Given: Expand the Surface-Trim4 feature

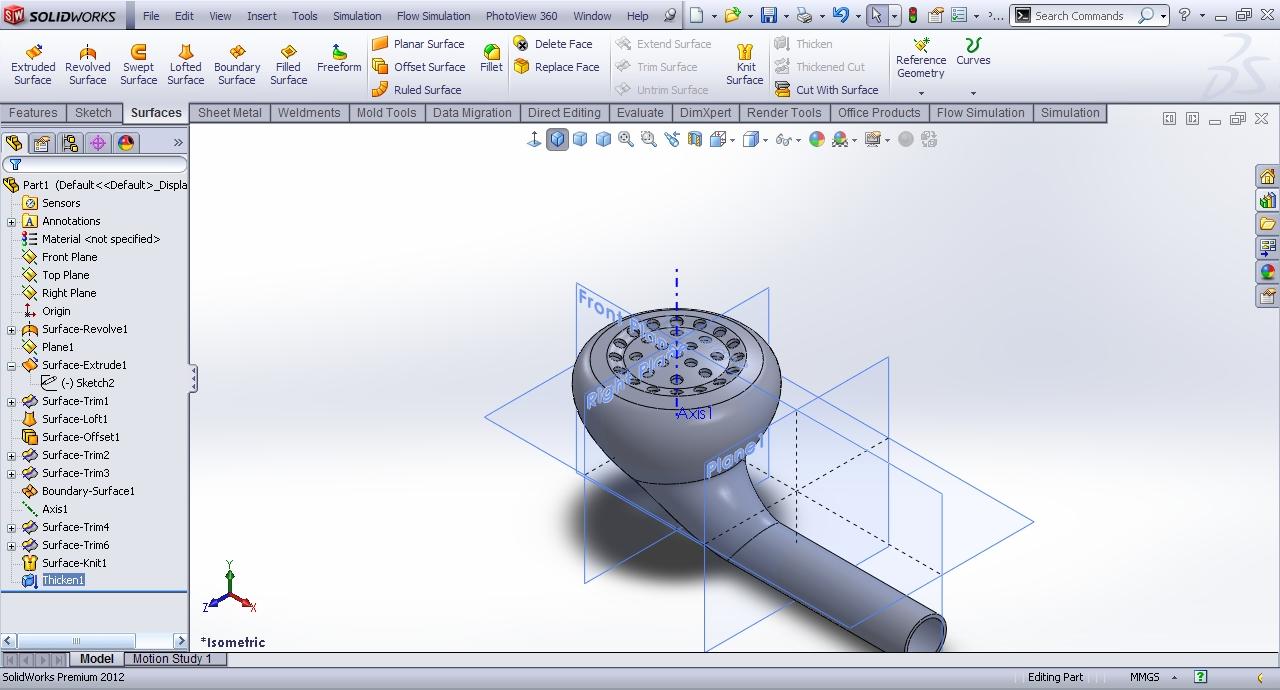Looking at the screenshot, I should pos(12,527).
